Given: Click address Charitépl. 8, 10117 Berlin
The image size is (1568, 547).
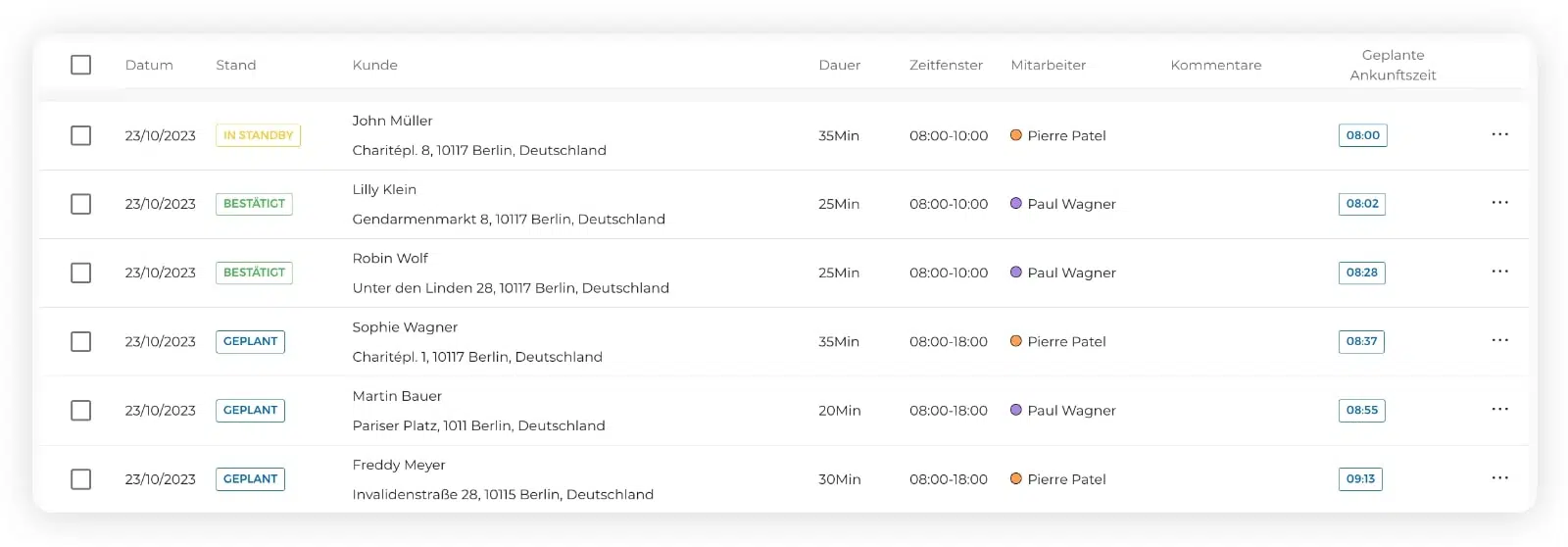Looking at the screenshot, I should click(479, 150).
